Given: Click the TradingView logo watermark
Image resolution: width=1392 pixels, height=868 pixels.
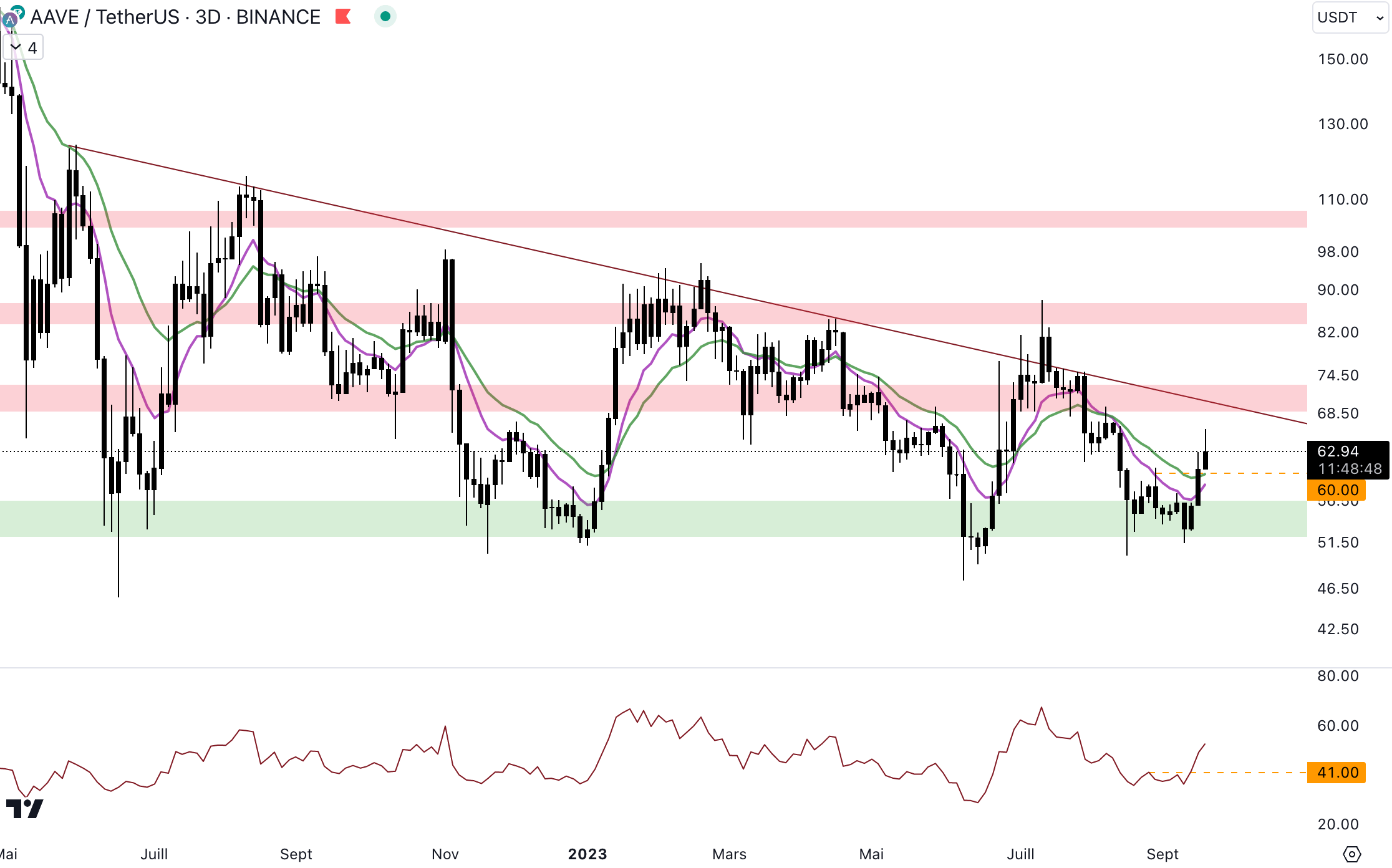Looking at the screenshot, I should tap(25, 809).
